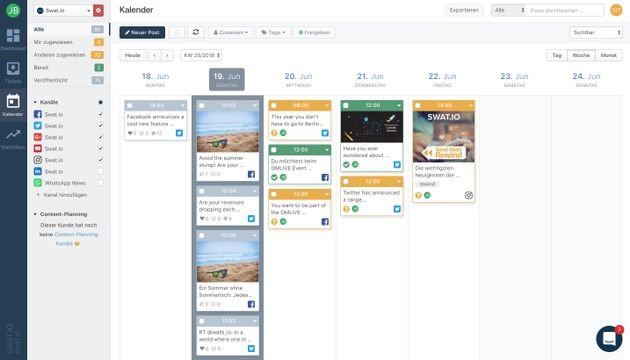Click Twitter icon on 'This year you' post

coord(325,133)
